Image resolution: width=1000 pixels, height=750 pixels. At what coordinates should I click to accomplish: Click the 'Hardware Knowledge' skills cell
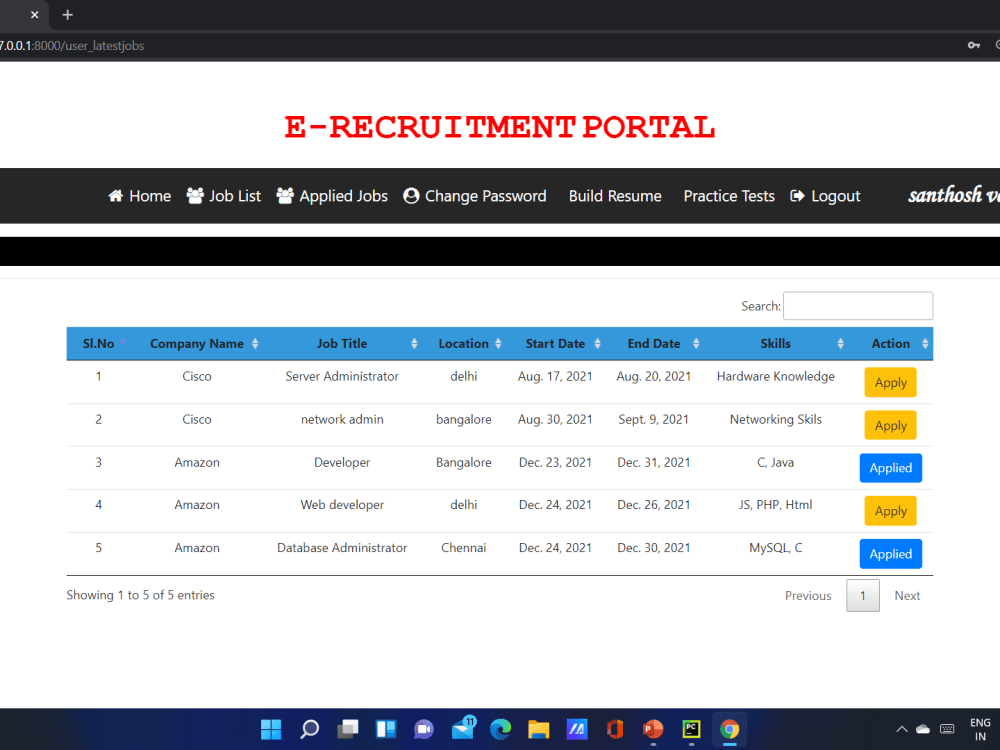click(x=776, y=376)
